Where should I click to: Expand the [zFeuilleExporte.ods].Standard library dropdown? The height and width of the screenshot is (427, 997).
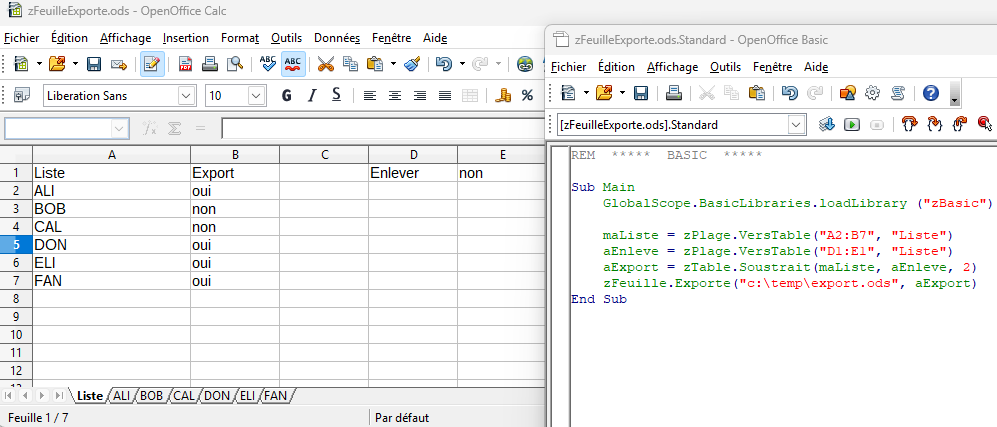(797, 125)
